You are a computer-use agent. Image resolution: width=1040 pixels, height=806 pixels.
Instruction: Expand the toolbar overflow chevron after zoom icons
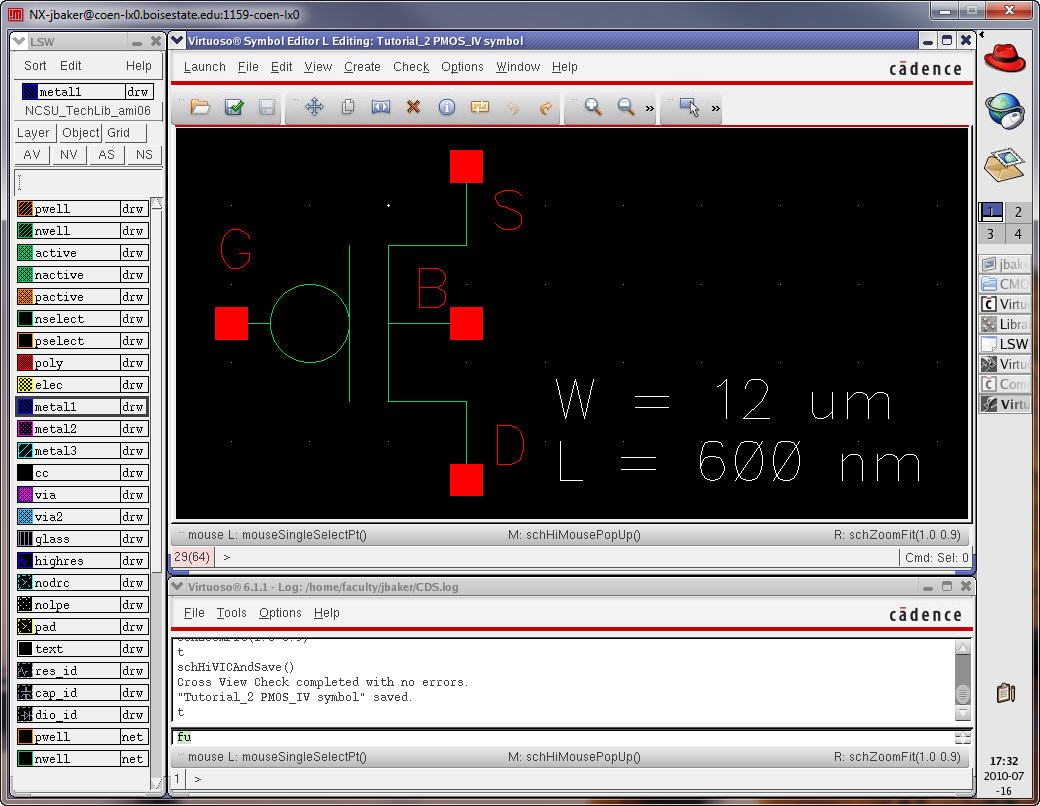[x=650, y=108]
